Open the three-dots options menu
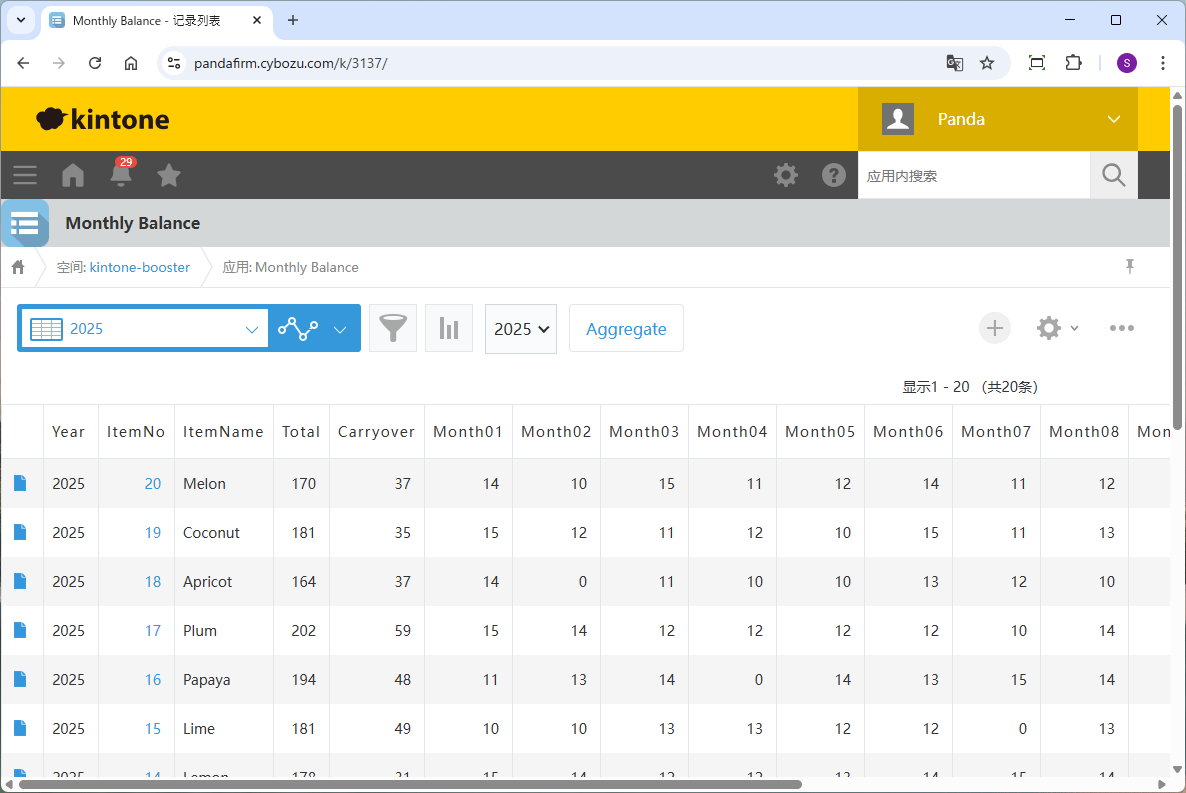 (1121, 328)
